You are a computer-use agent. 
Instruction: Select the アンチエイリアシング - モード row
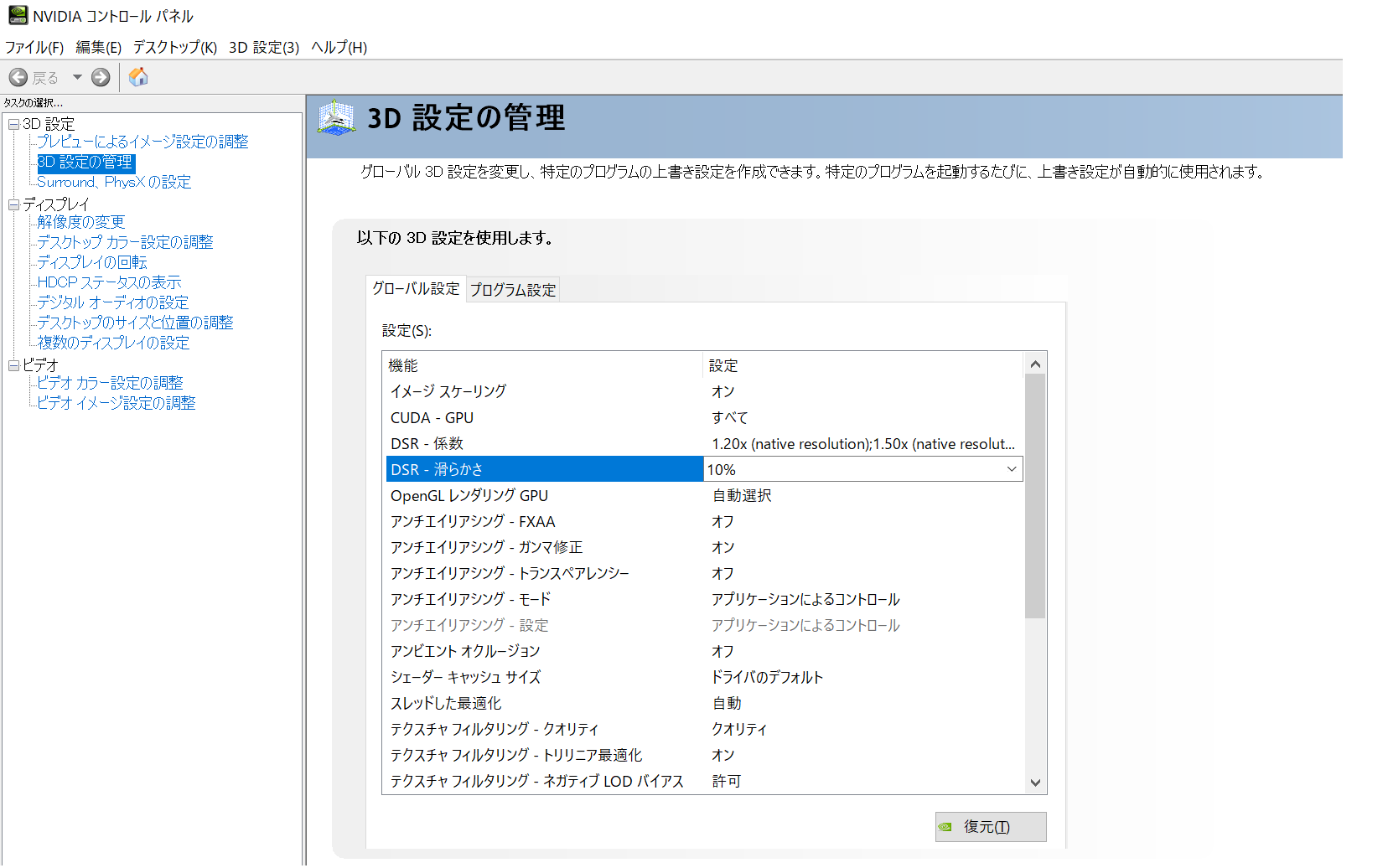coord(704,599)
